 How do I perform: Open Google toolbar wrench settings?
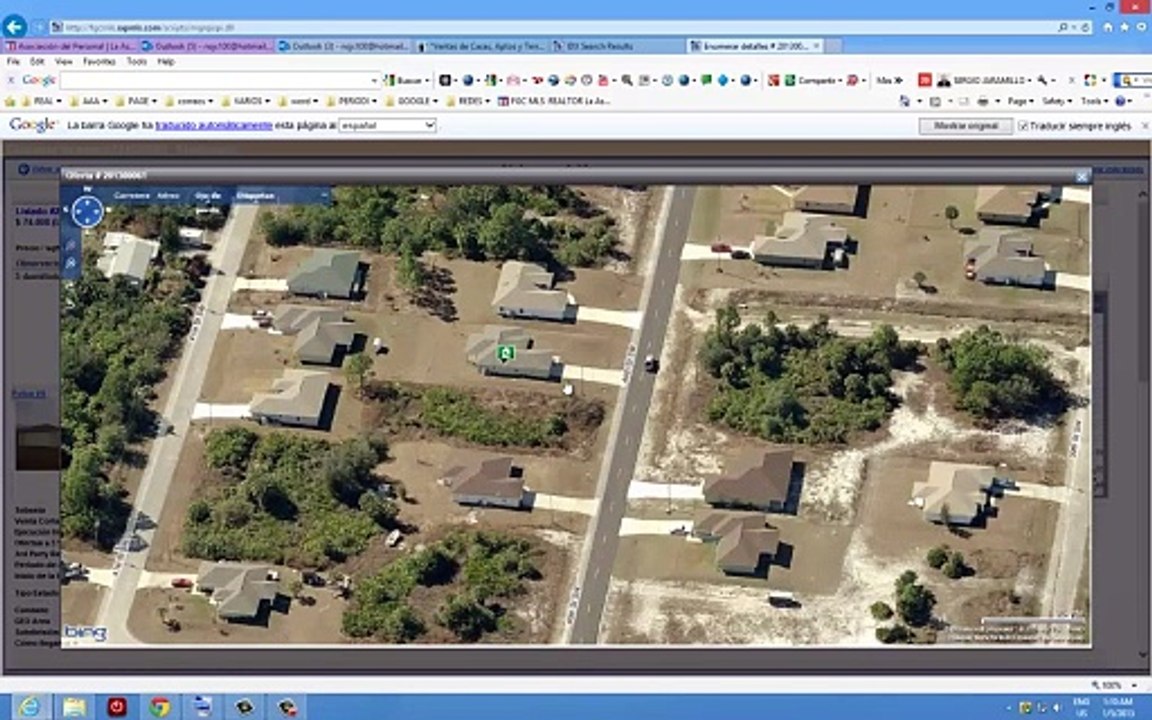1045,80
